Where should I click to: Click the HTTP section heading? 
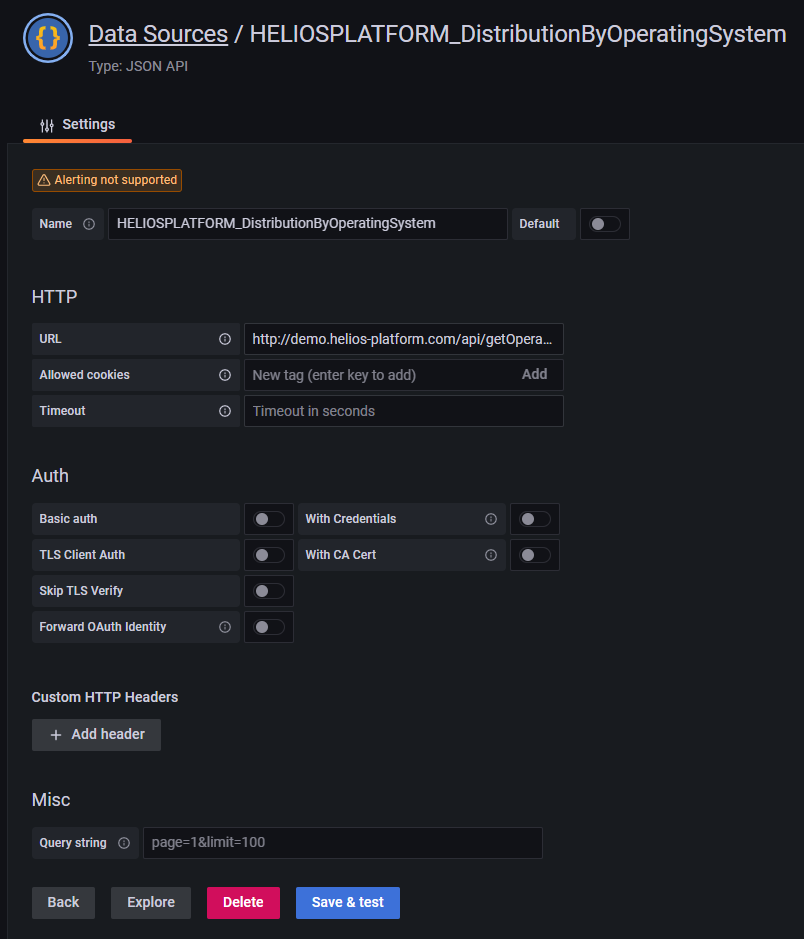coord(54,296)
